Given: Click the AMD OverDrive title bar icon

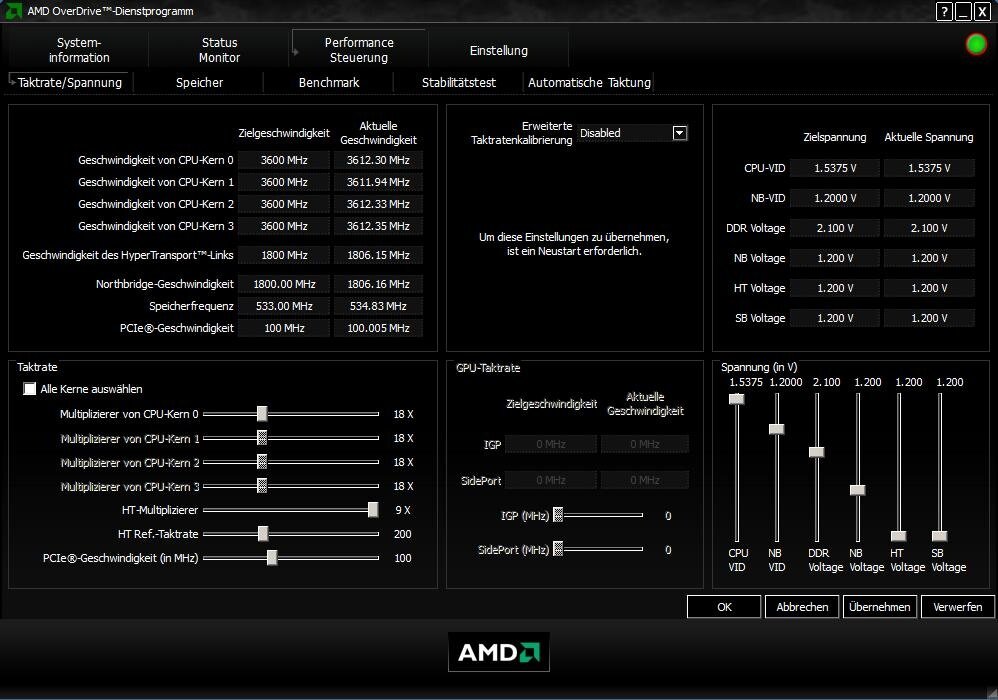Looking at the screenshot, I should click(x=14, y=11).
